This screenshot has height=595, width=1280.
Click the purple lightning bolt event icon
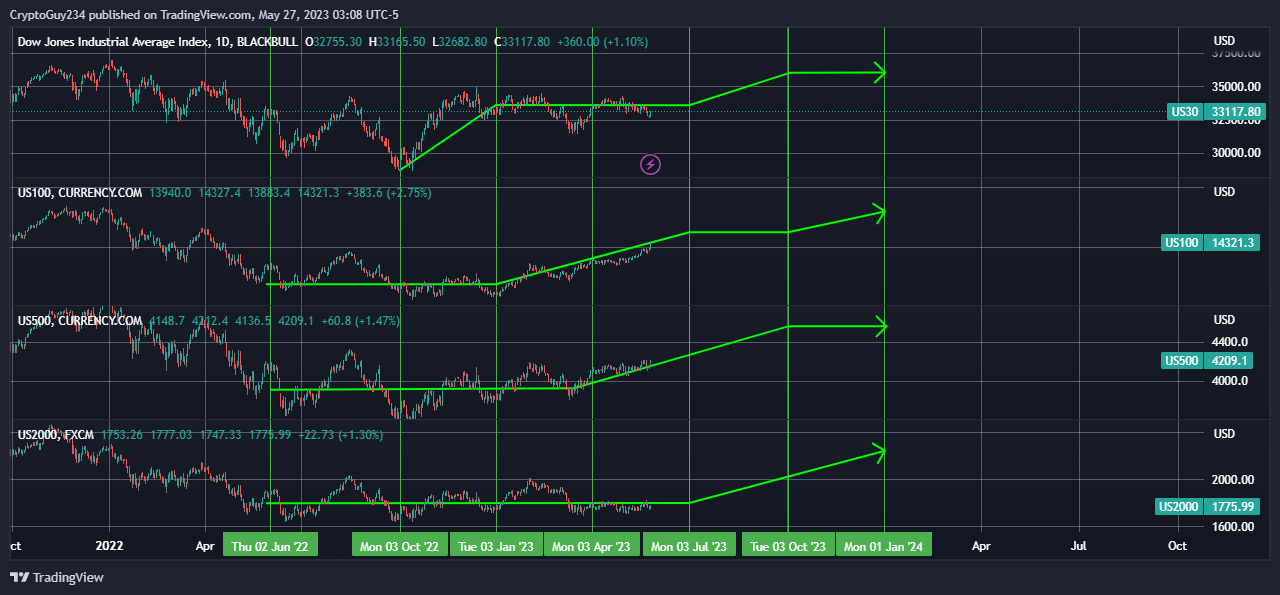tap(650, 164)
